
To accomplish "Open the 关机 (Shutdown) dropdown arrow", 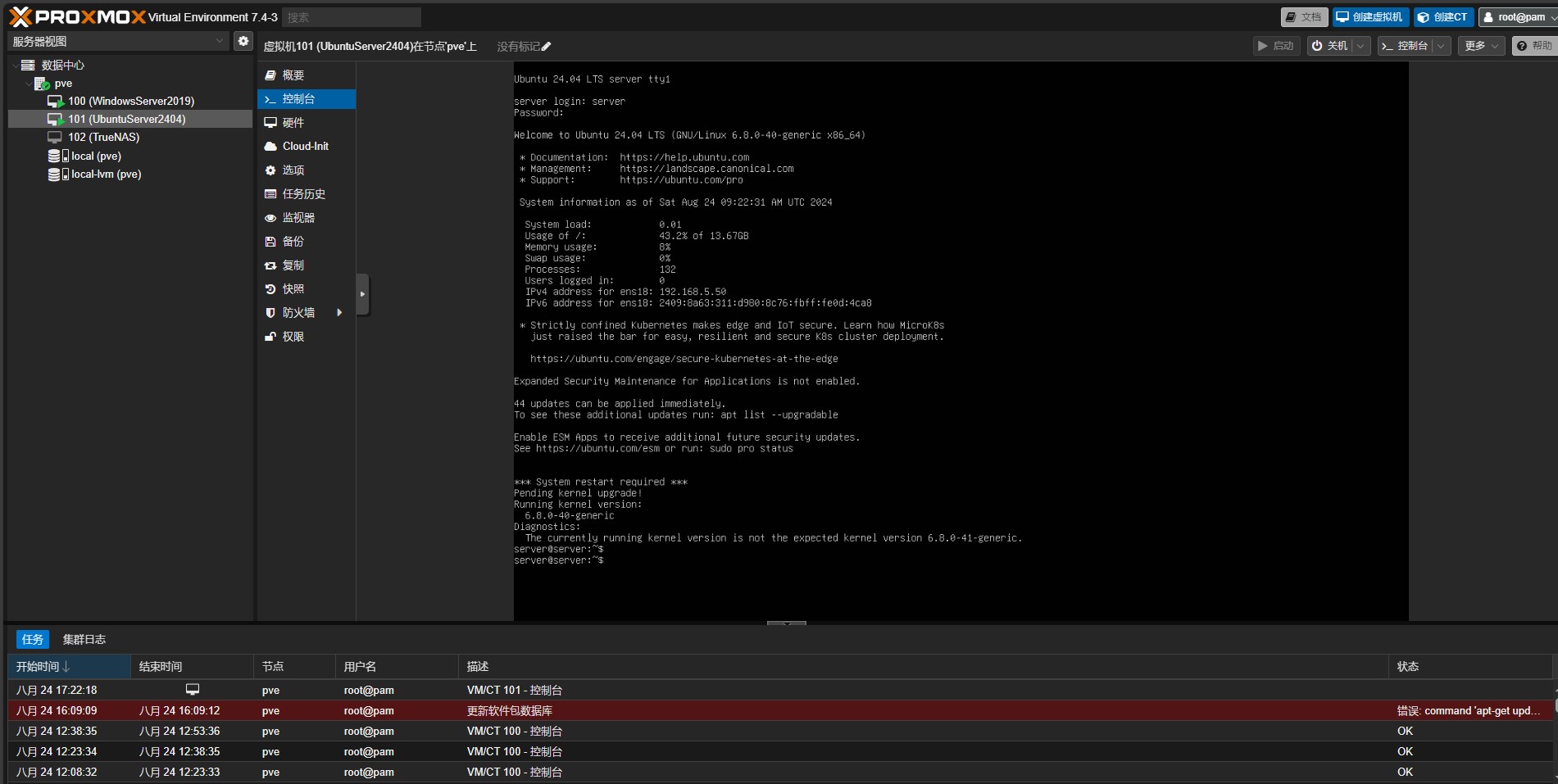I will tap(1360, 46).
